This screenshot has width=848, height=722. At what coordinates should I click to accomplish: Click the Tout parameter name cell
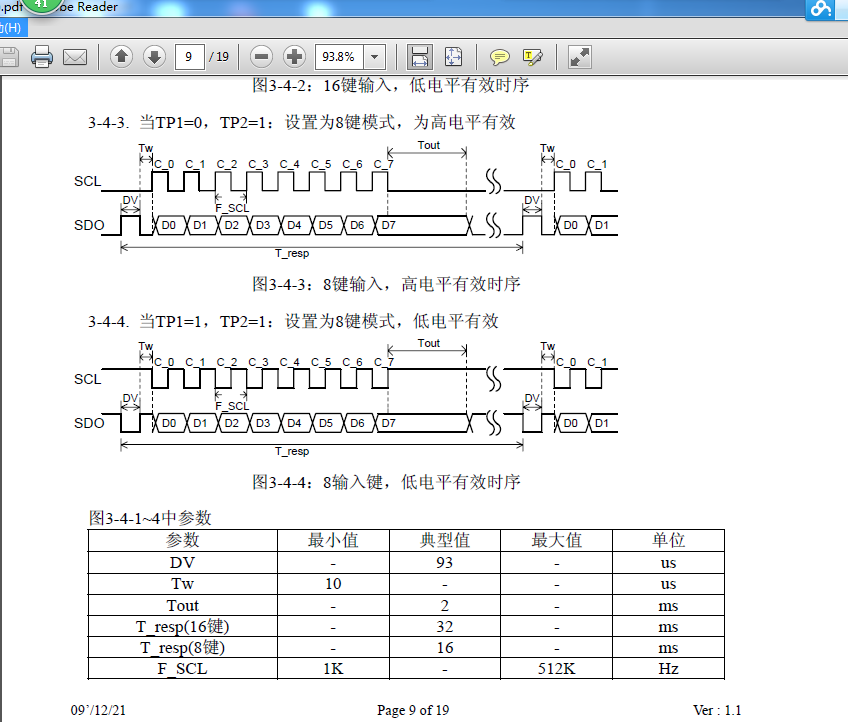click(x=183, y=605)
